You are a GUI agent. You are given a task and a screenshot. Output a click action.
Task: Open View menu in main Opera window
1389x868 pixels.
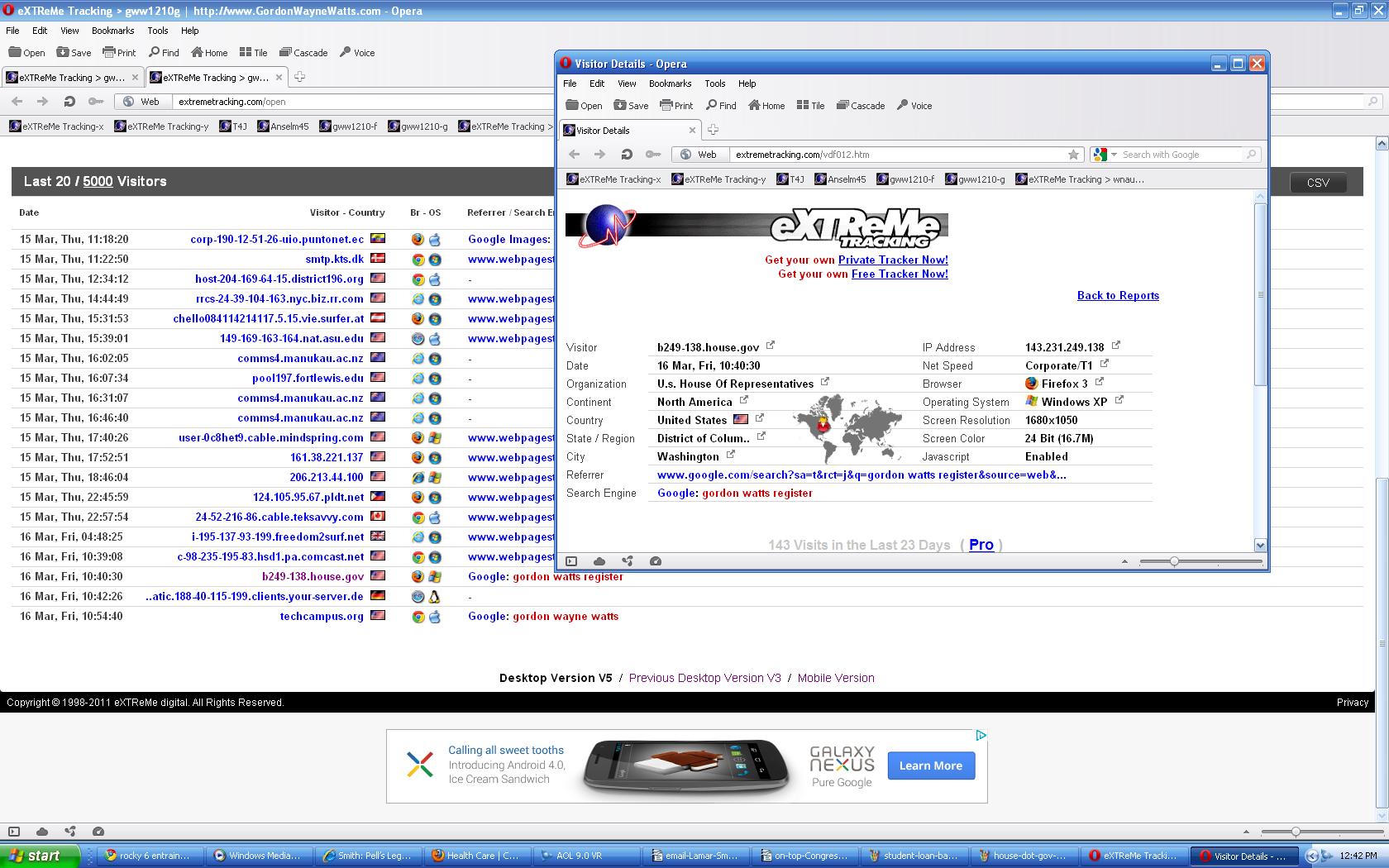coord(69,31)
